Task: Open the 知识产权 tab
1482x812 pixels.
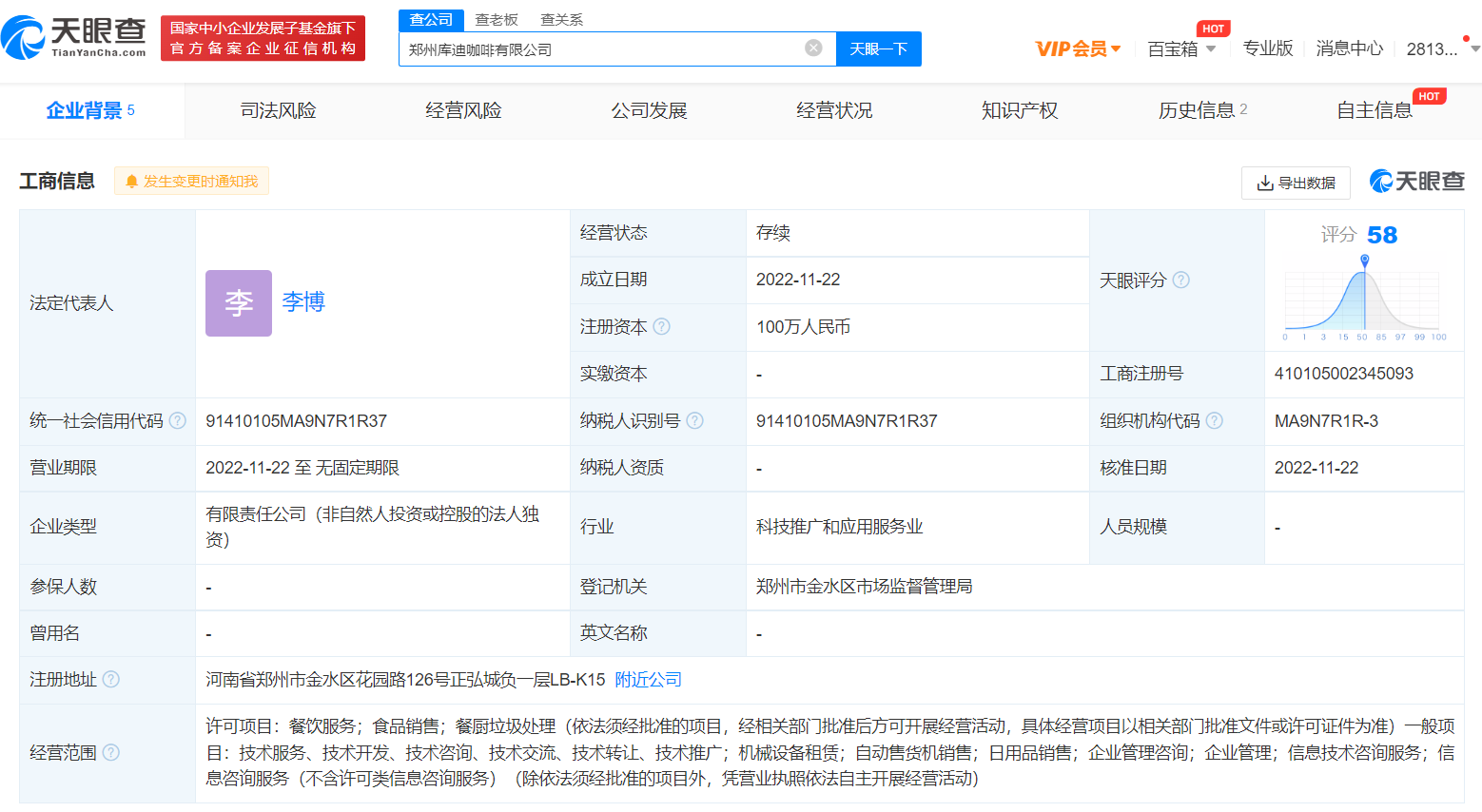Action: tap(1020, 111)
